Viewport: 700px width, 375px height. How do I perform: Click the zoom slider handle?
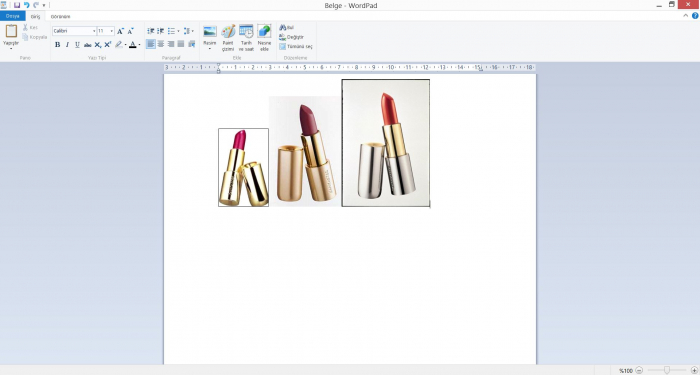pyautogui.click(x=667, y=370)
